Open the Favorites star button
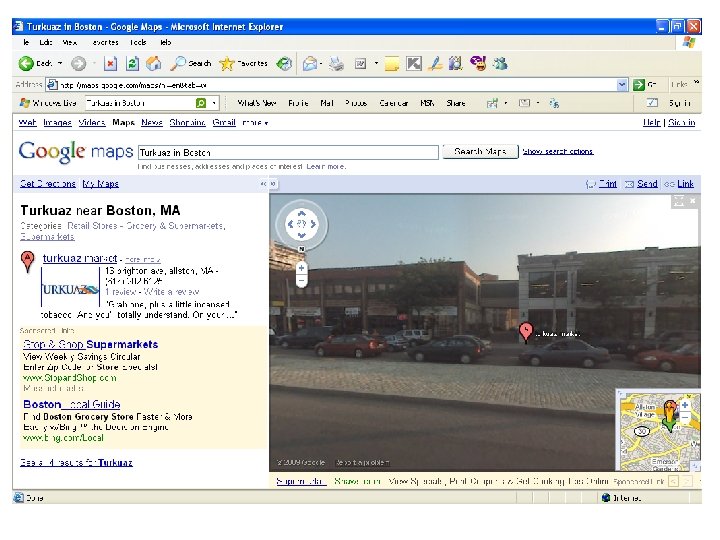Image resolution: width=720 pixels, height=540 pixels. [243, 63]
